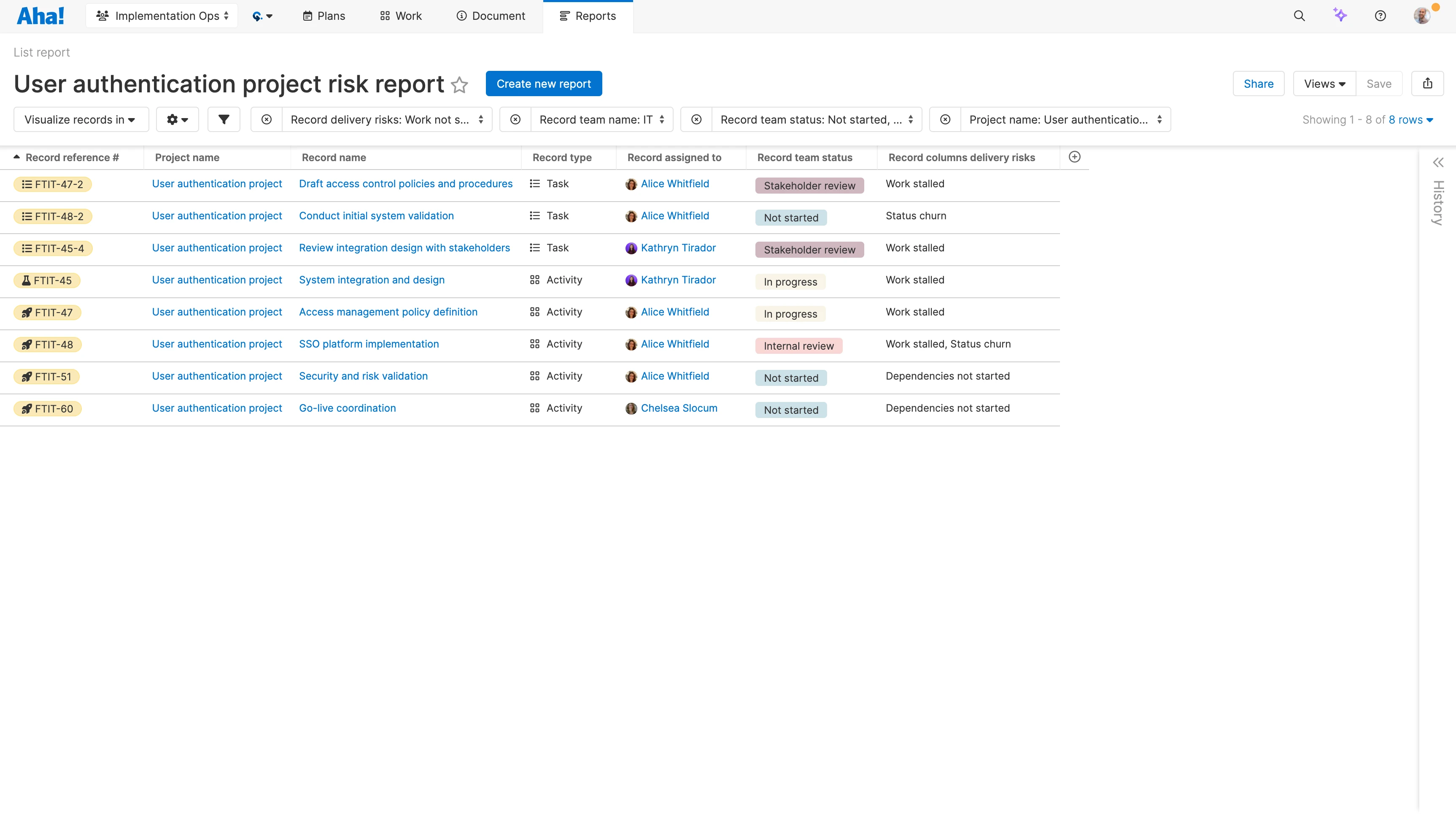Click the Create new report button
The image size is (1456, 814).
click(x=543, y=84)
